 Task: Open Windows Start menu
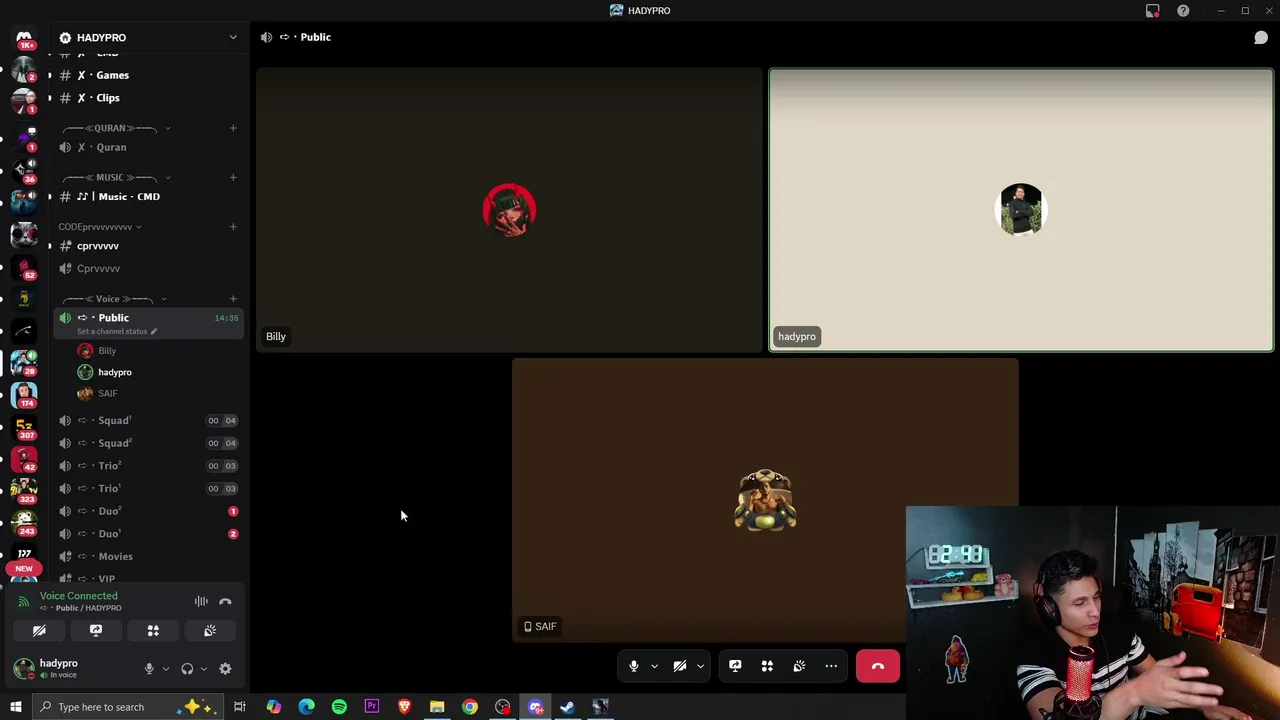pyautogui.click(x=15, y=707)
